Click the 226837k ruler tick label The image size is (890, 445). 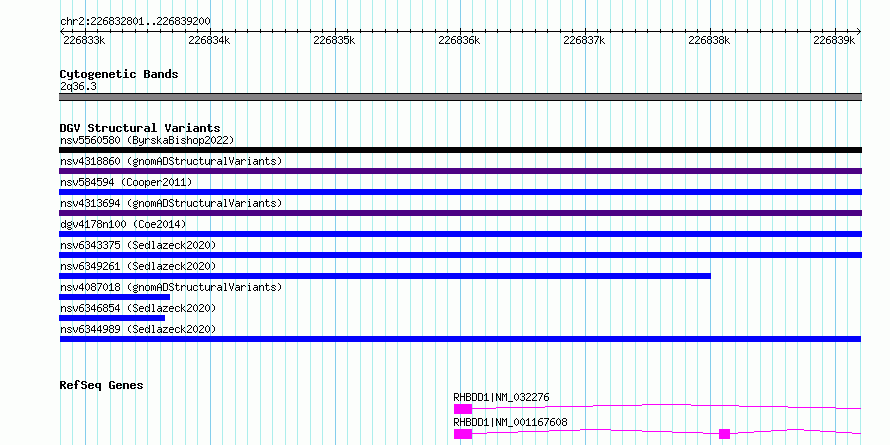tap(585, 40)
